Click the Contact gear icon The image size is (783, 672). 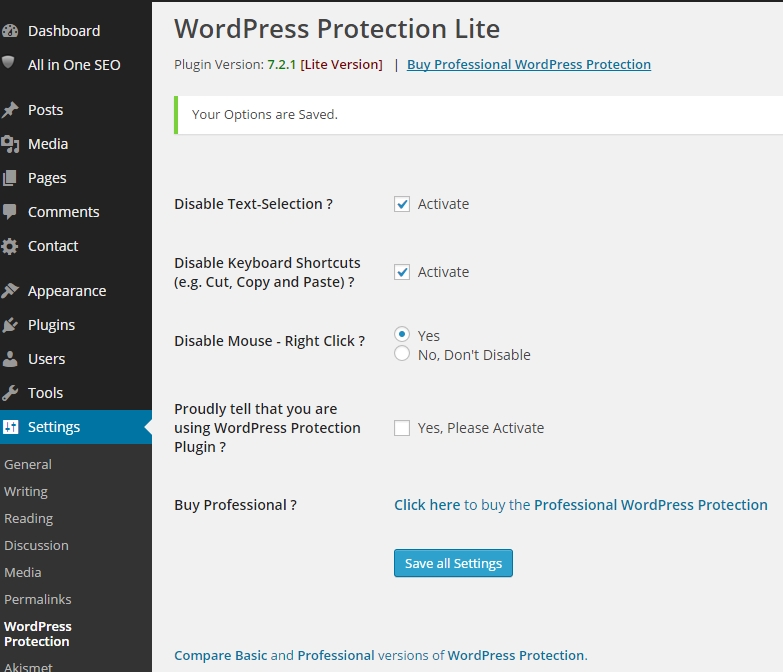point(9,246)
